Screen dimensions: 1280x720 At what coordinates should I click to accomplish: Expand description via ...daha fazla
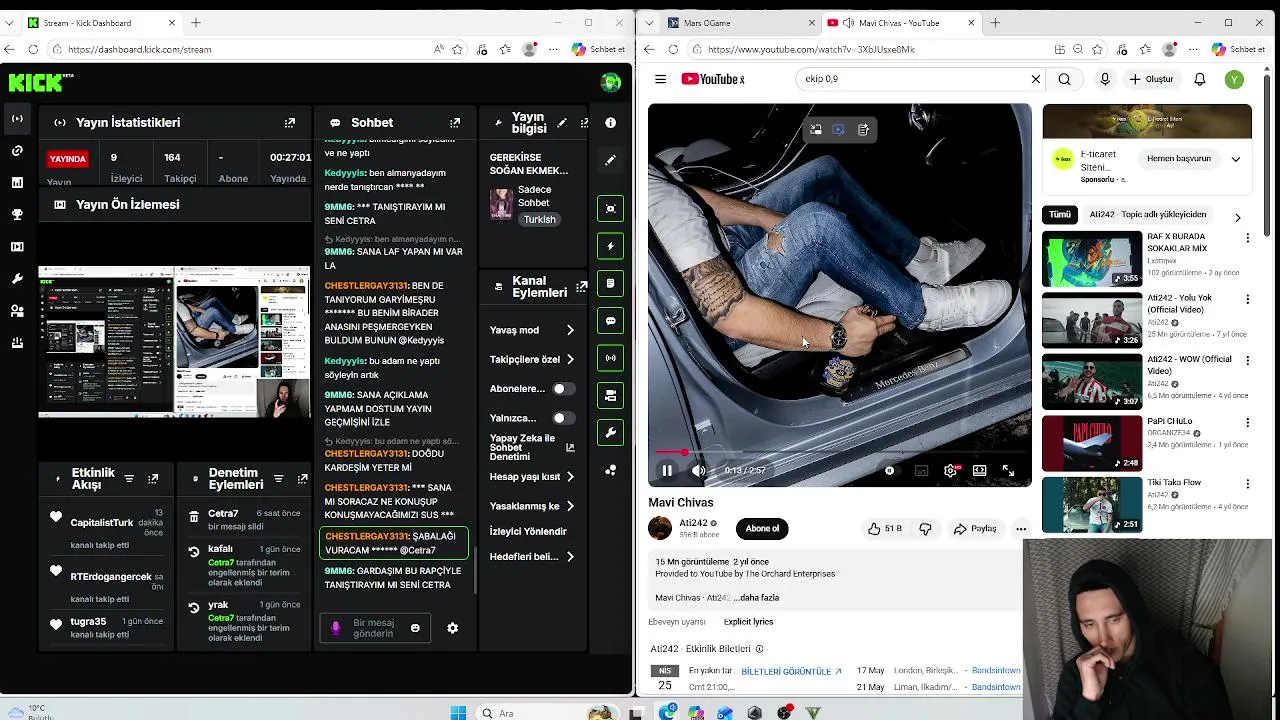pyautogui.click(x=757, y=598)
